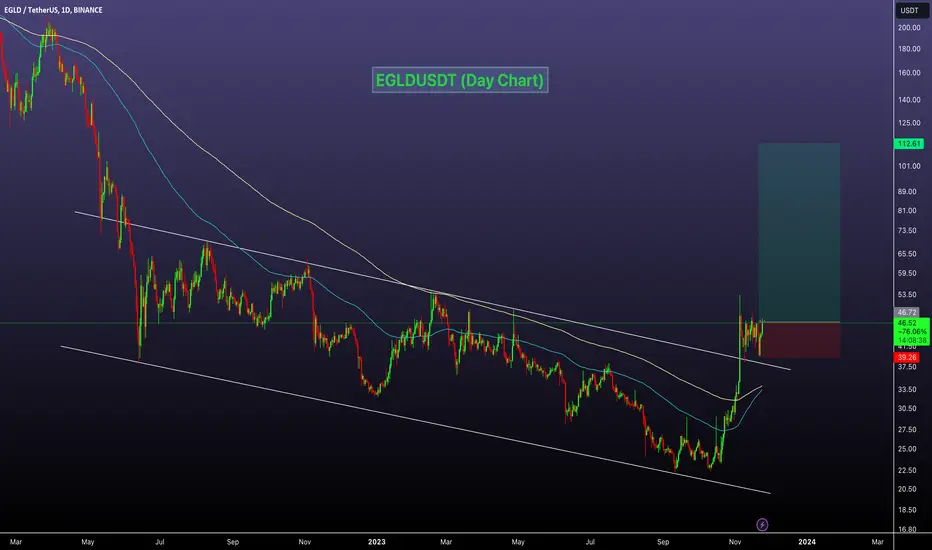Click the 89.00 price axis label
The width and height of the screenshot is (932, 550).
click(x=907, y=191)
